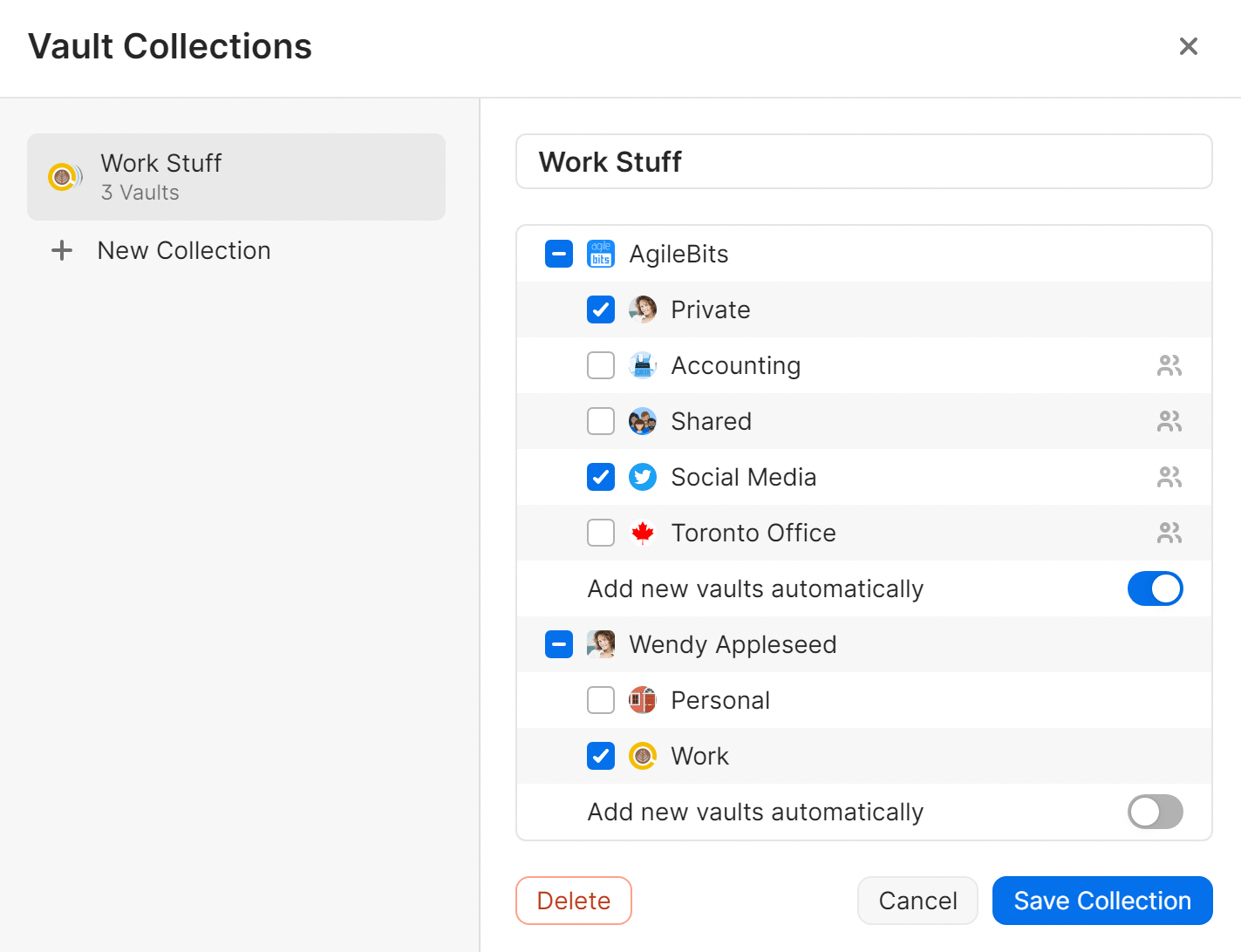Image resolution: width=1241 pixels, height=952 pixels.
Task: Click the New Collection label
Action: [x=184, y=251]
